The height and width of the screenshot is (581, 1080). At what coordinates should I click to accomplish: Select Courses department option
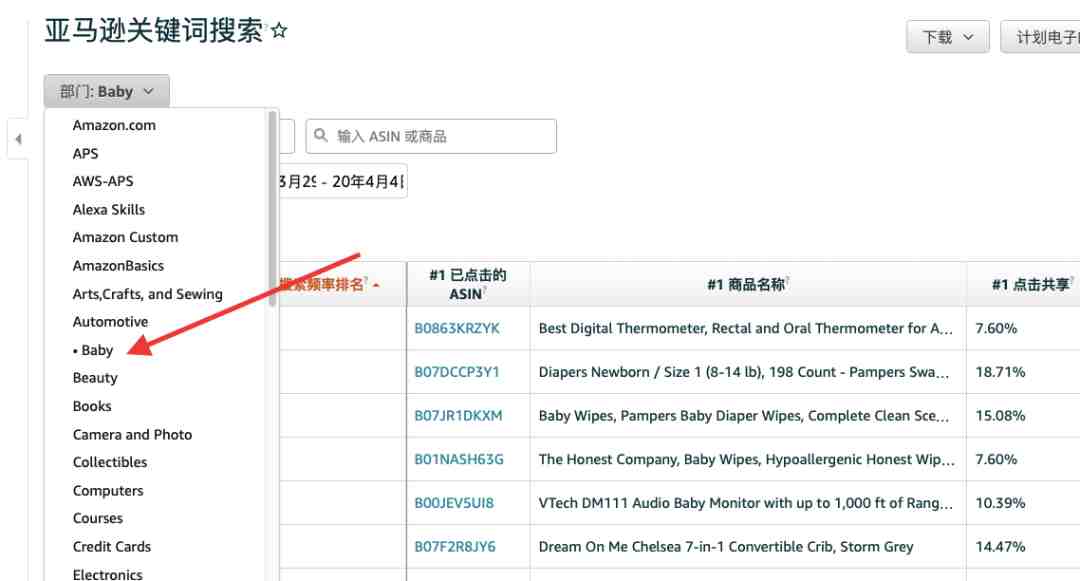click(x=98, y=518)
